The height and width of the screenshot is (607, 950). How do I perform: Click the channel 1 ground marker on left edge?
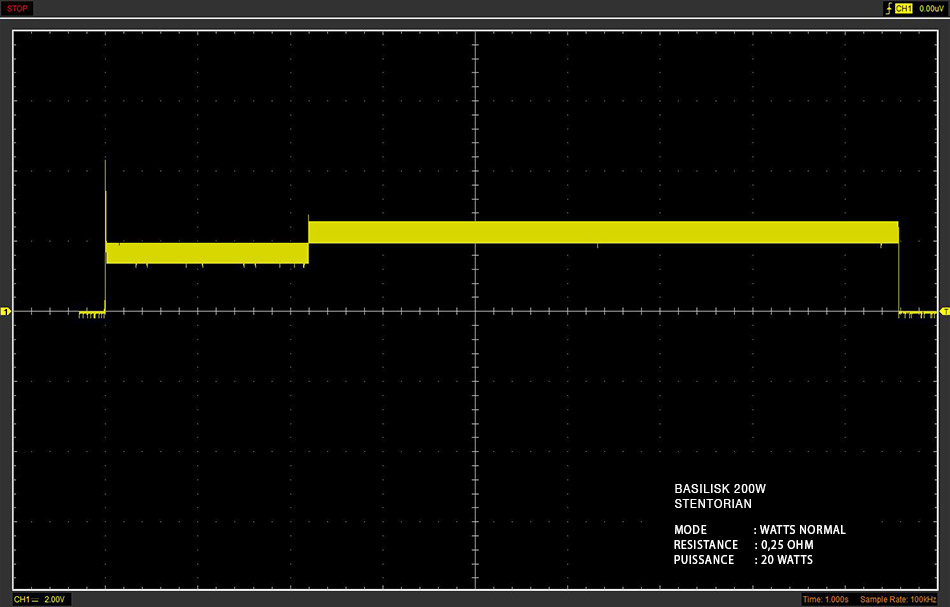point(5,311)
